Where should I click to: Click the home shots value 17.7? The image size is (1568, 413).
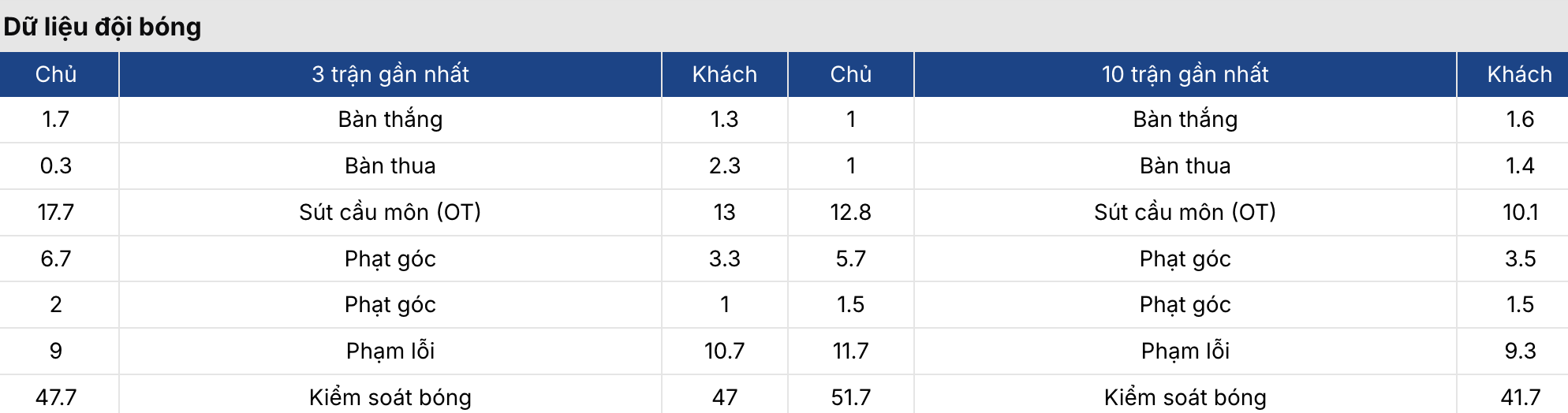[56, 212]
